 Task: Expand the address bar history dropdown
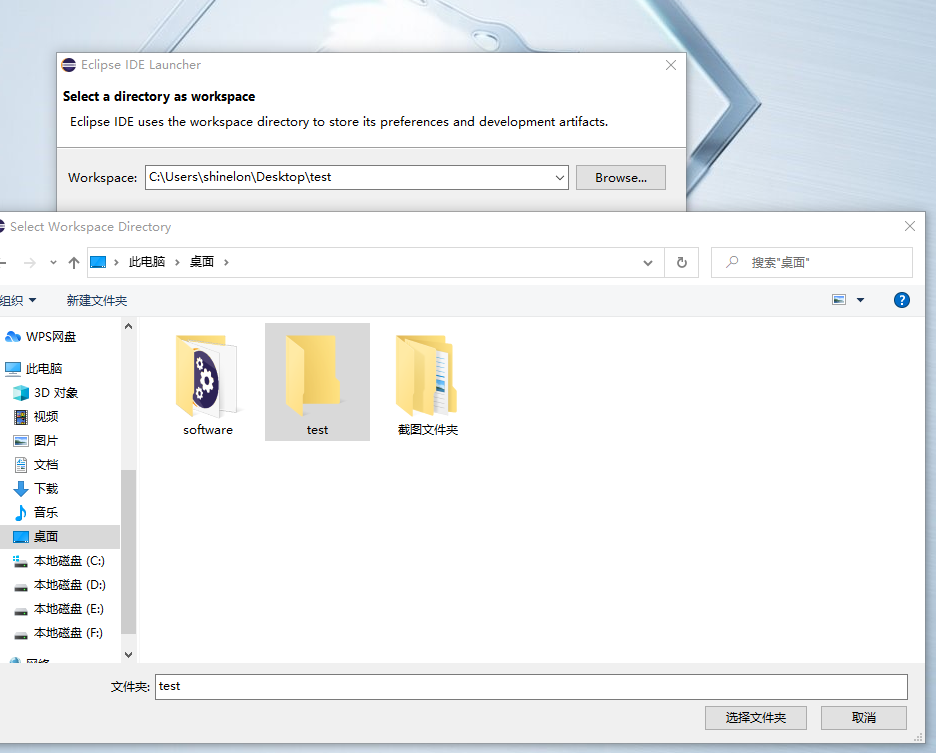point(648,262)
